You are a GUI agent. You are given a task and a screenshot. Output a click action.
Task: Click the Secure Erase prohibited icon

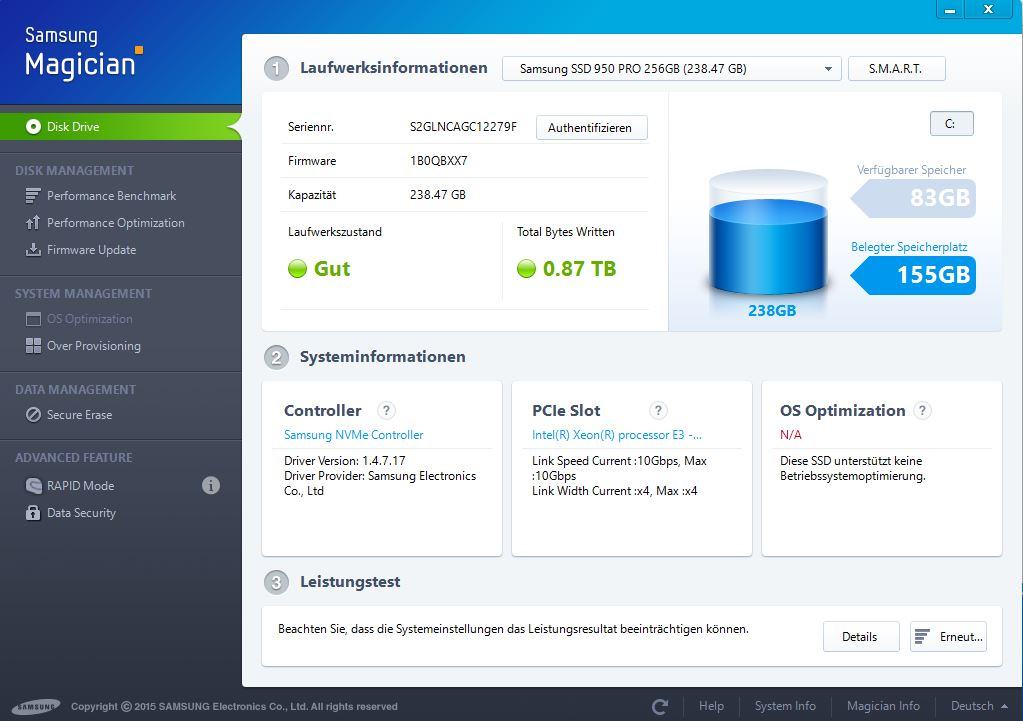[33, 415]
